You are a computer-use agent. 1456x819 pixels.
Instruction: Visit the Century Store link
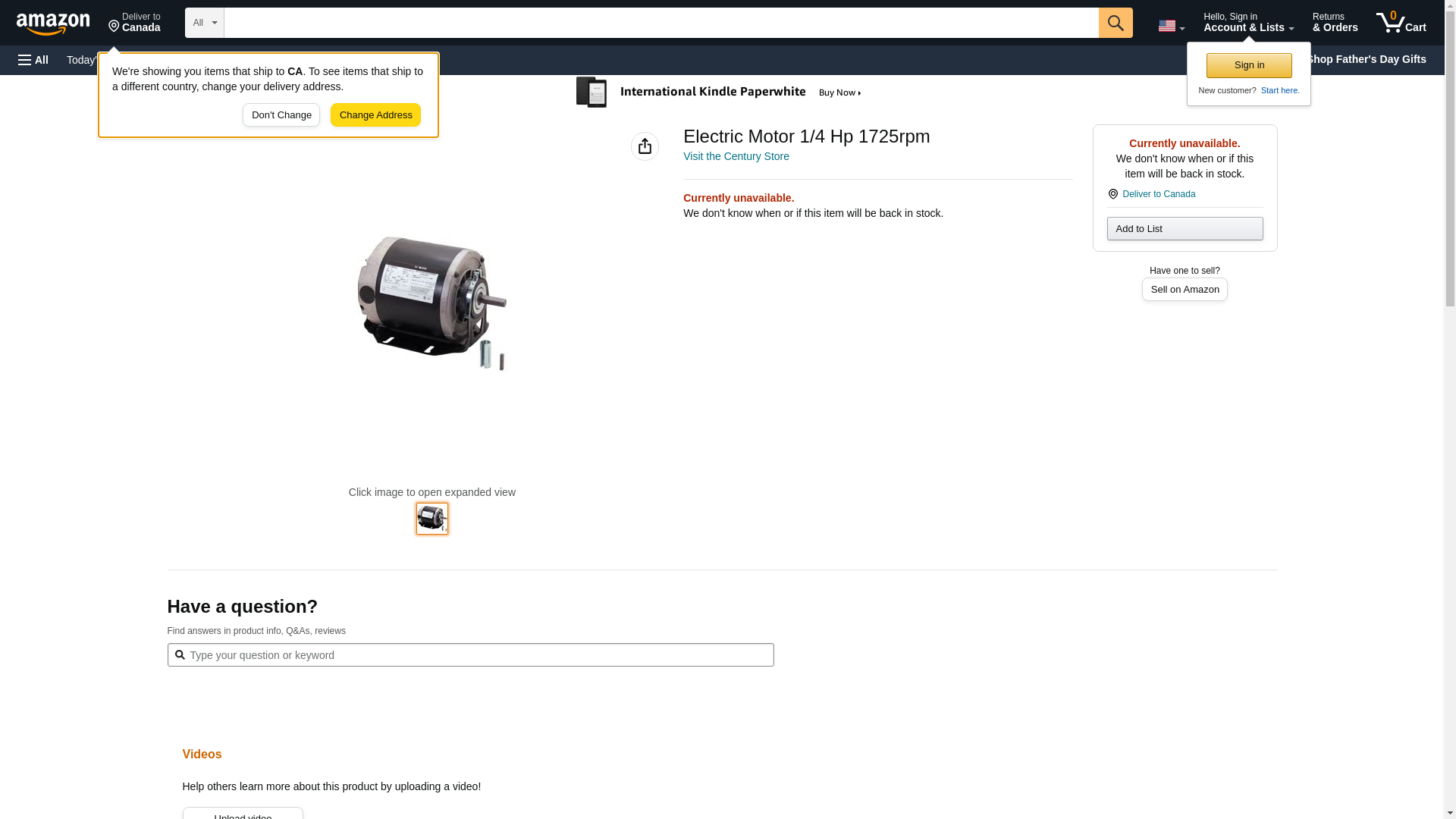[x=736, y=156]
